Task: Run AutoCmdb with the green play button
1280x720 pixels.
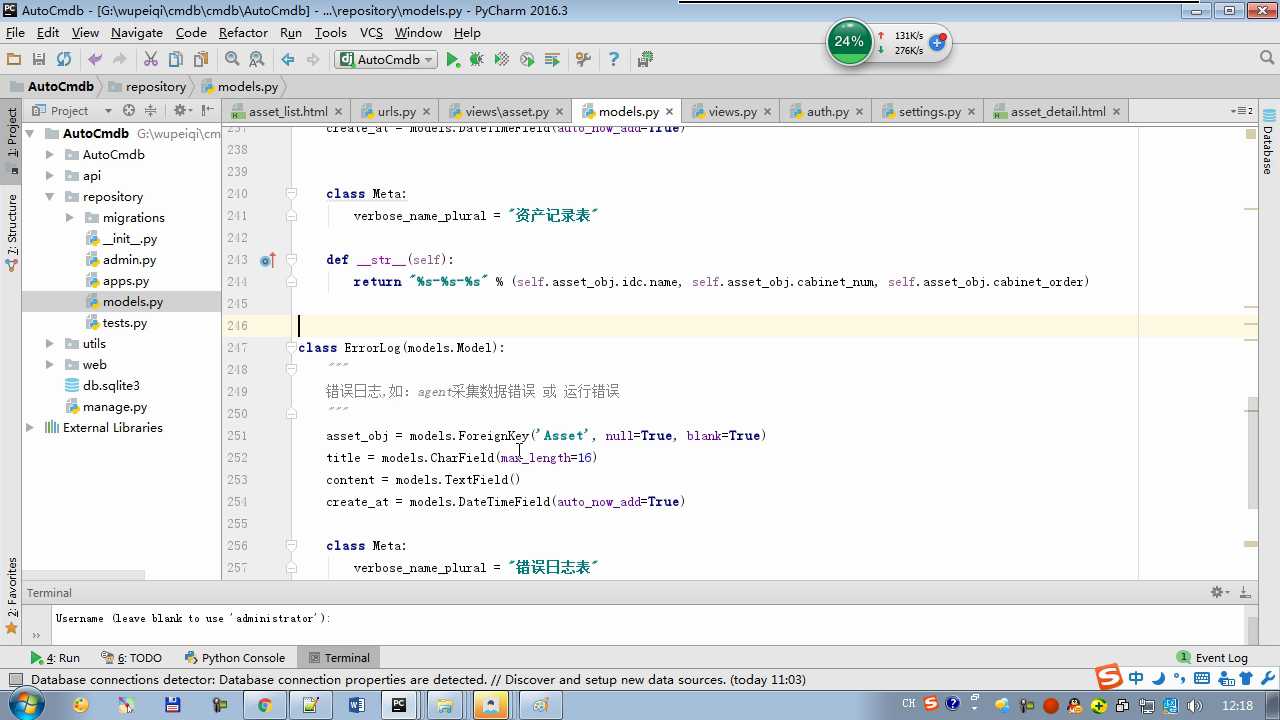Action: 453,59
